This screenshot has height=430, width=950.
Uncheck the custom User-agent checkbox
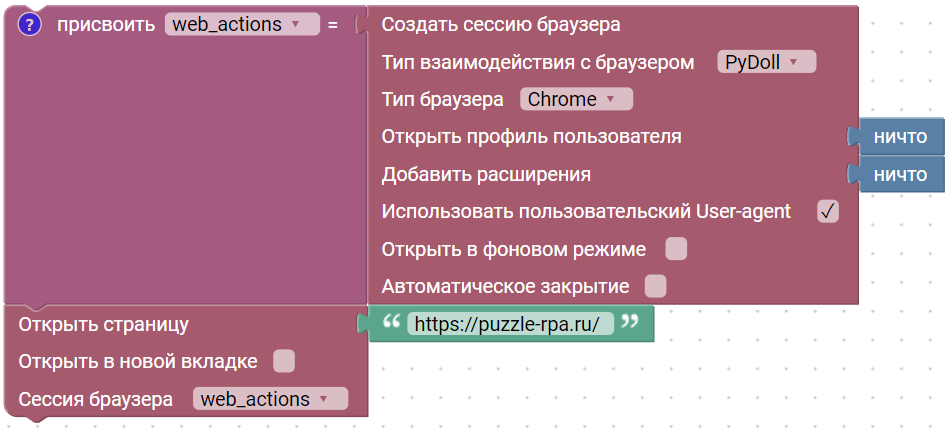coord(827,211)
